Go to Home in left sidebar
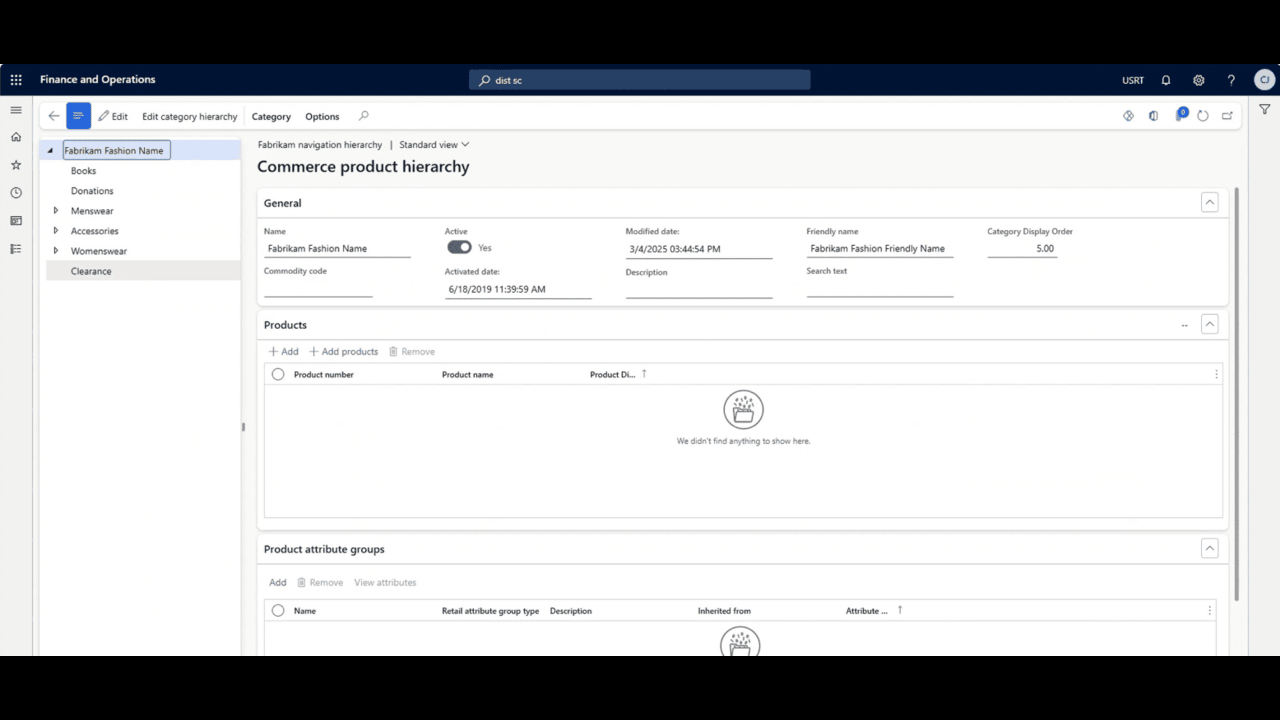Viewport: 1280px width, 720px height. [x=16, y=137]
